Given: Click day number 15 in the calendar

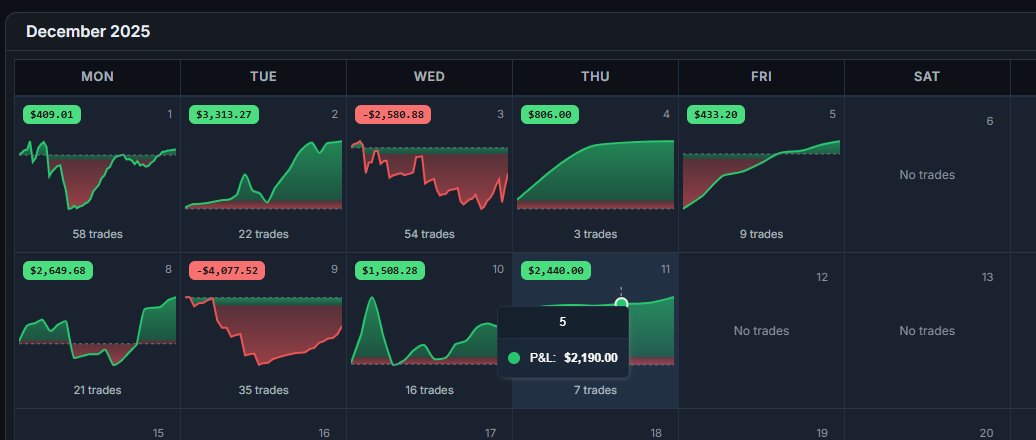Looking at the screenshot, I should pyautogui.click(x=158, y=433).
